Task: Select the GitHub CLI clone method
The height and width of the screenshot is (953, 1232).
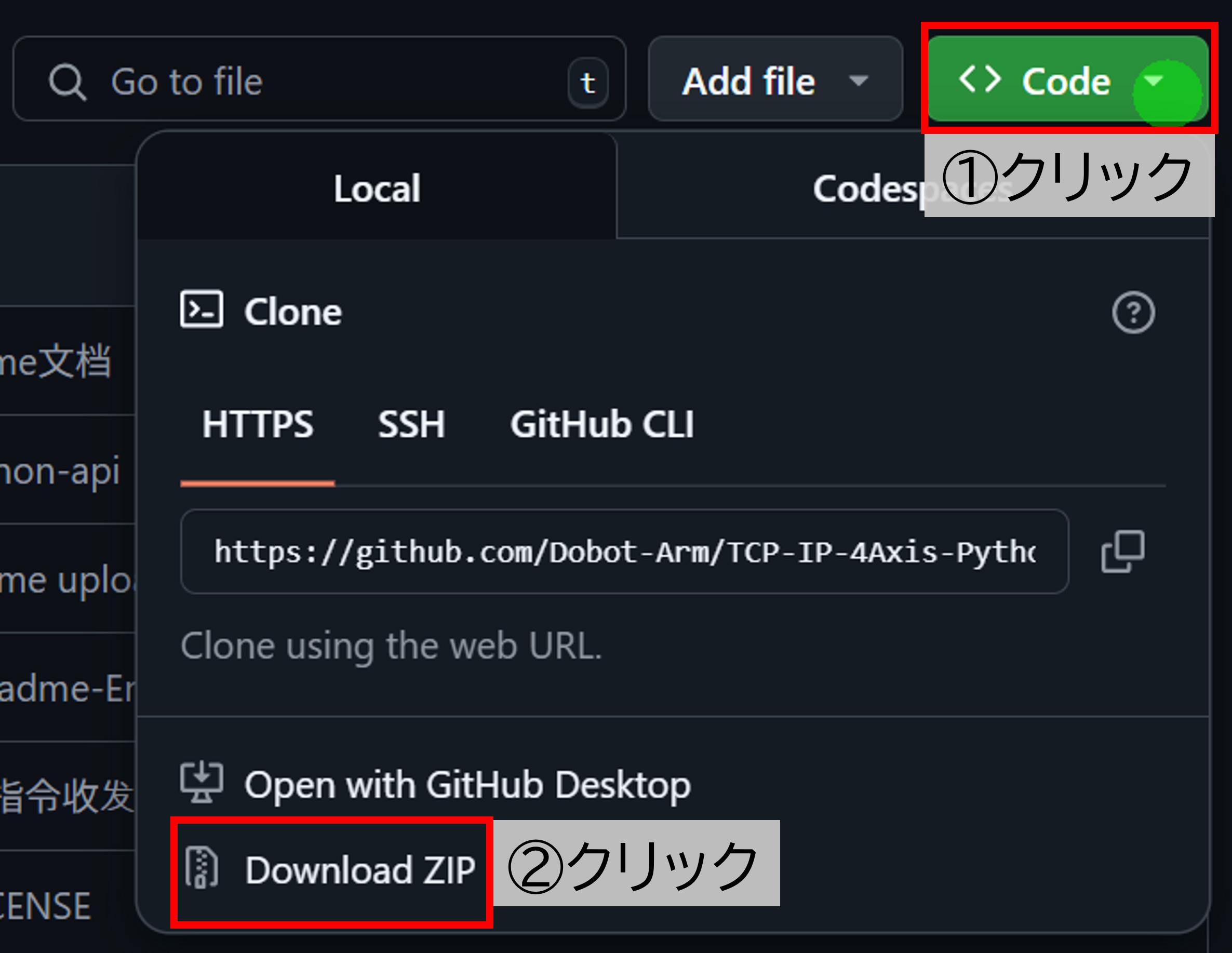Action: pos(602,424)
